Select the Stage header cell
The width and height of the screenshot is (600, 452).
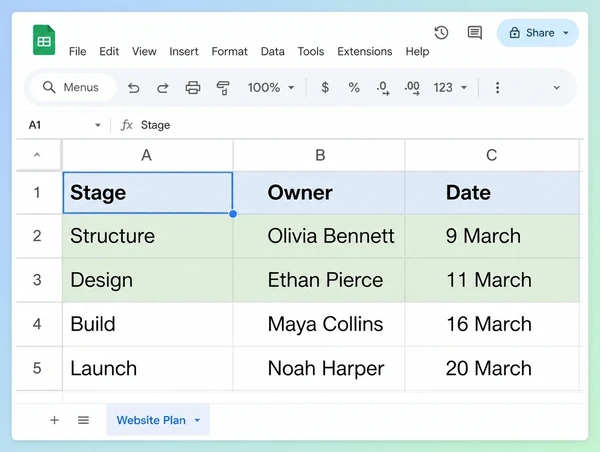click(148, 193)
